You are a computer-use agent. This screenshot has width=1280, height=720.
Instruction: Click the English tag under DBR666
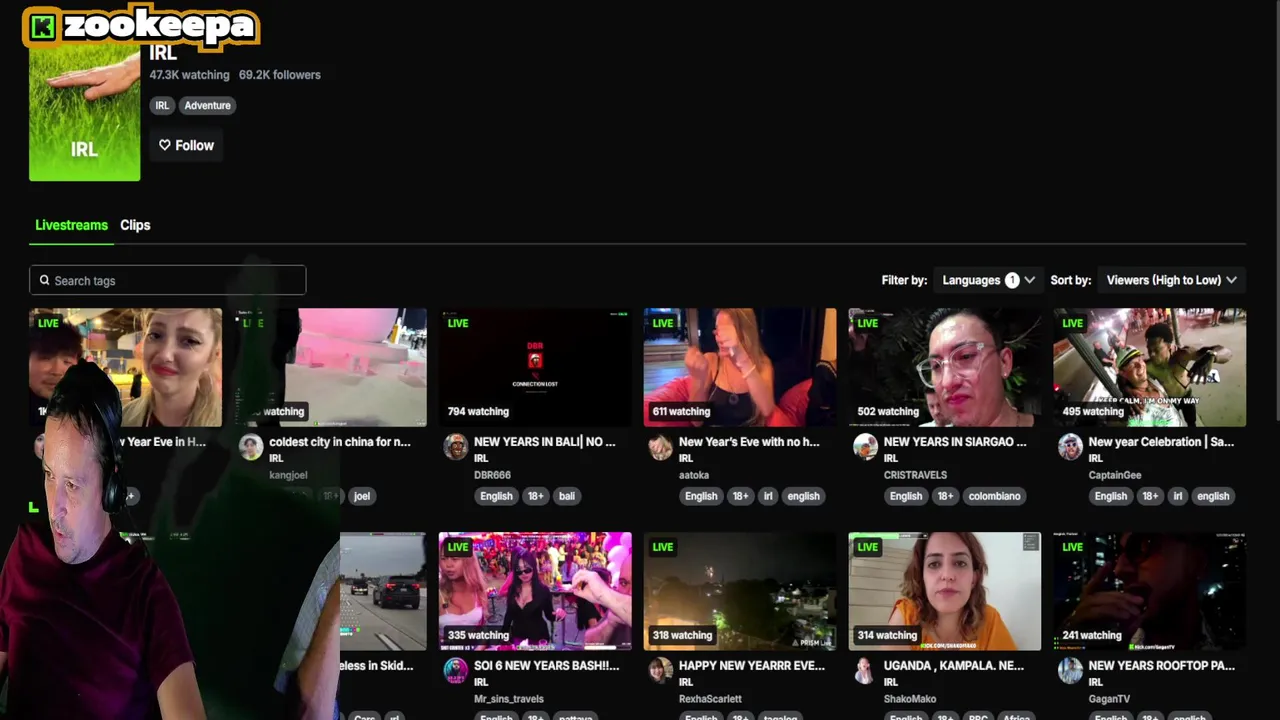496,496
